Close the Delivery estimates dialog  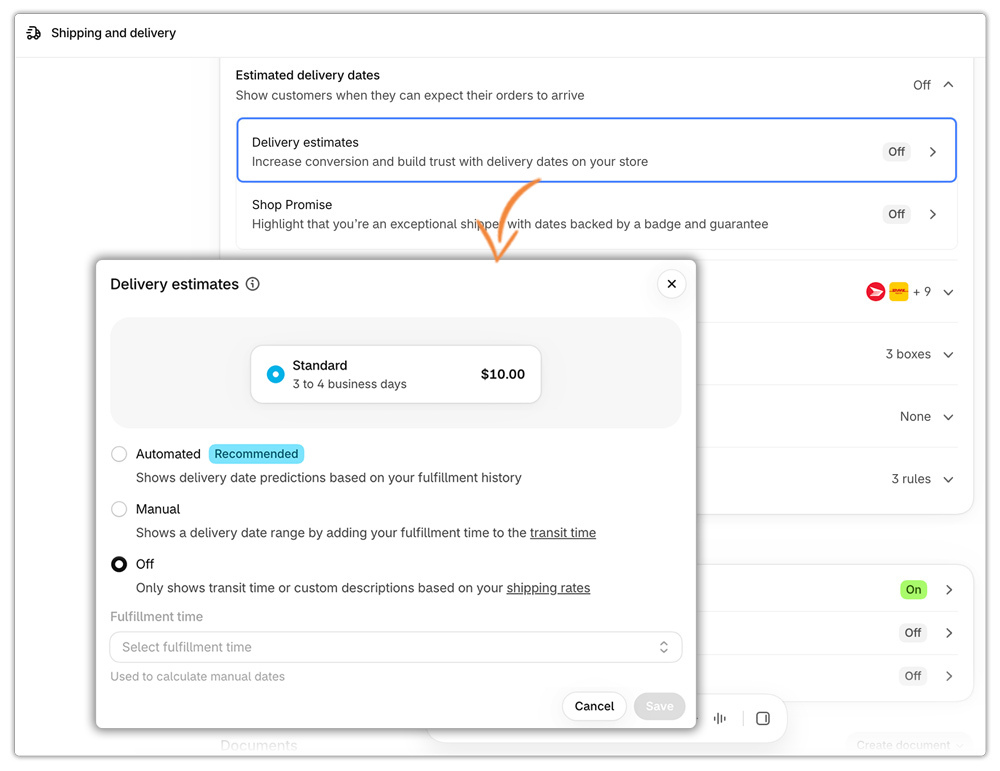click(672, 284)
